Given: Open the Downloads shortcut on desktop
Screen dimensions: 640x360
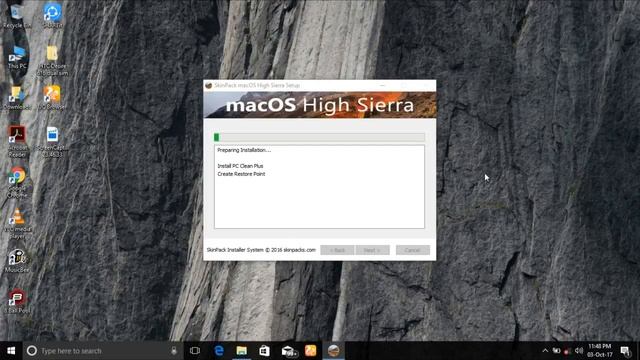Looking at the screenshot, I should (x=17, y=98).
